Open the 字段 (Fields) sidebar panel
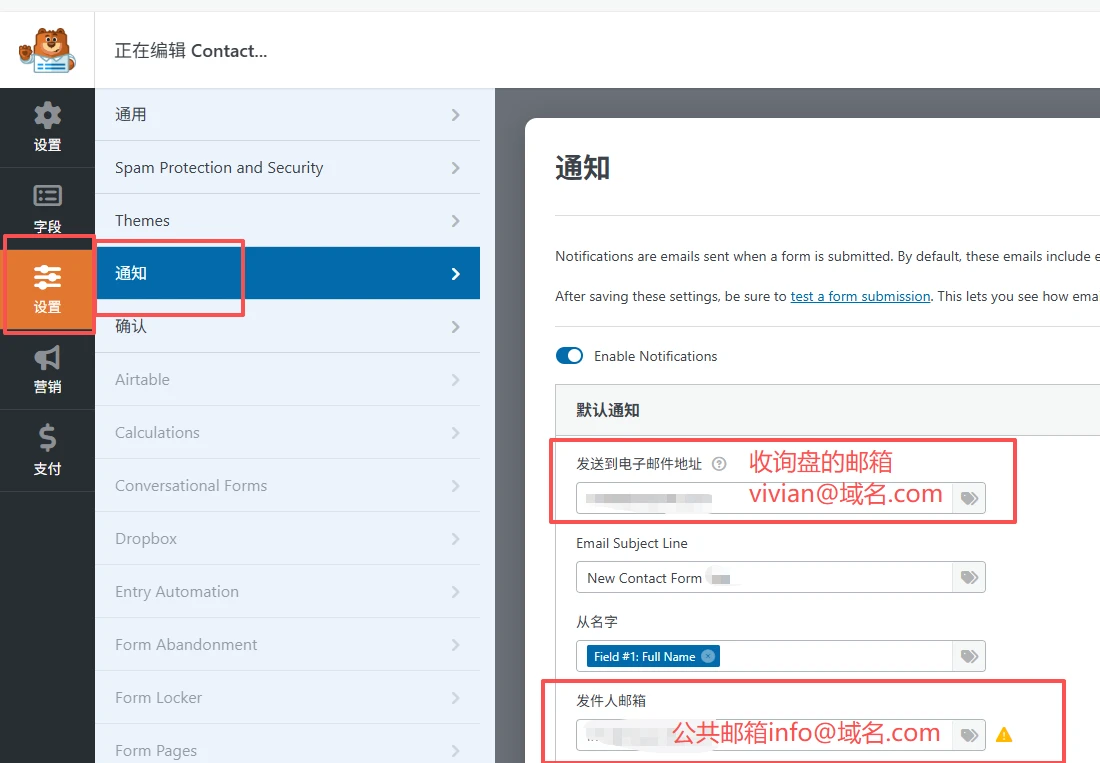This screenshot has height=763, width=1100. [x=47, y=207]
